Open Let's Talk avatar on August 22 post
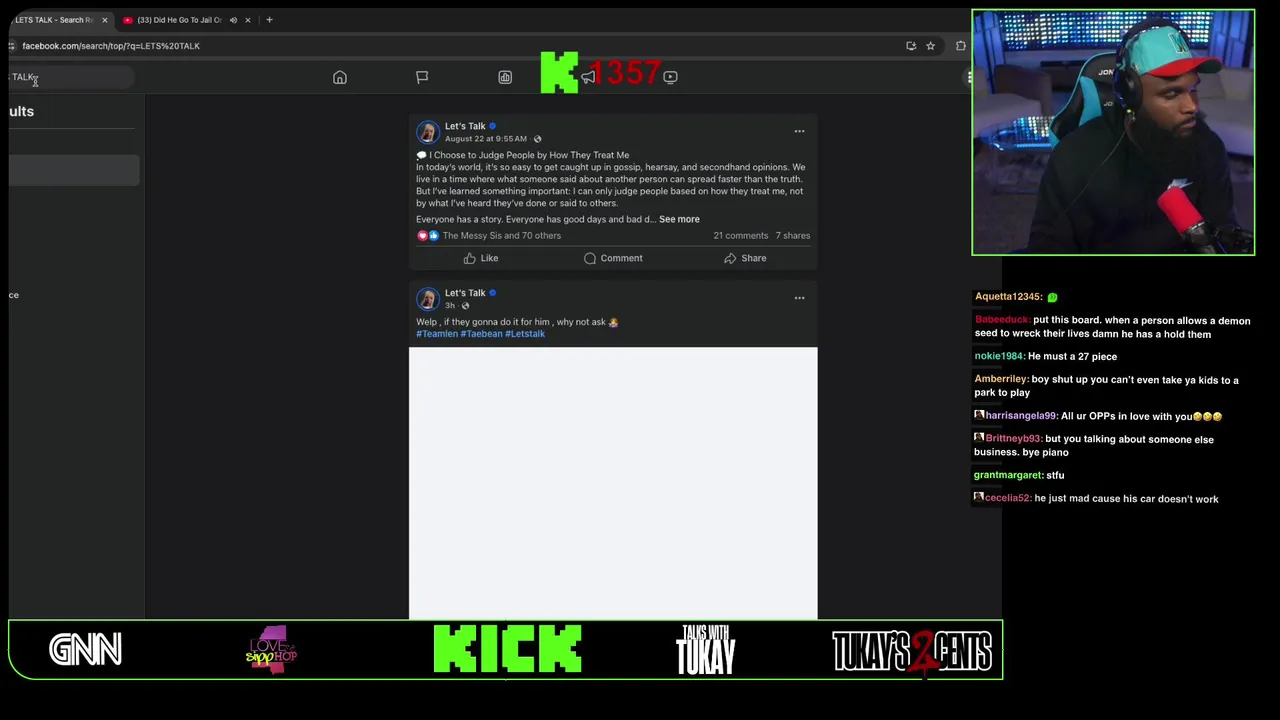 pyautogui.click(x=428, y=132)
